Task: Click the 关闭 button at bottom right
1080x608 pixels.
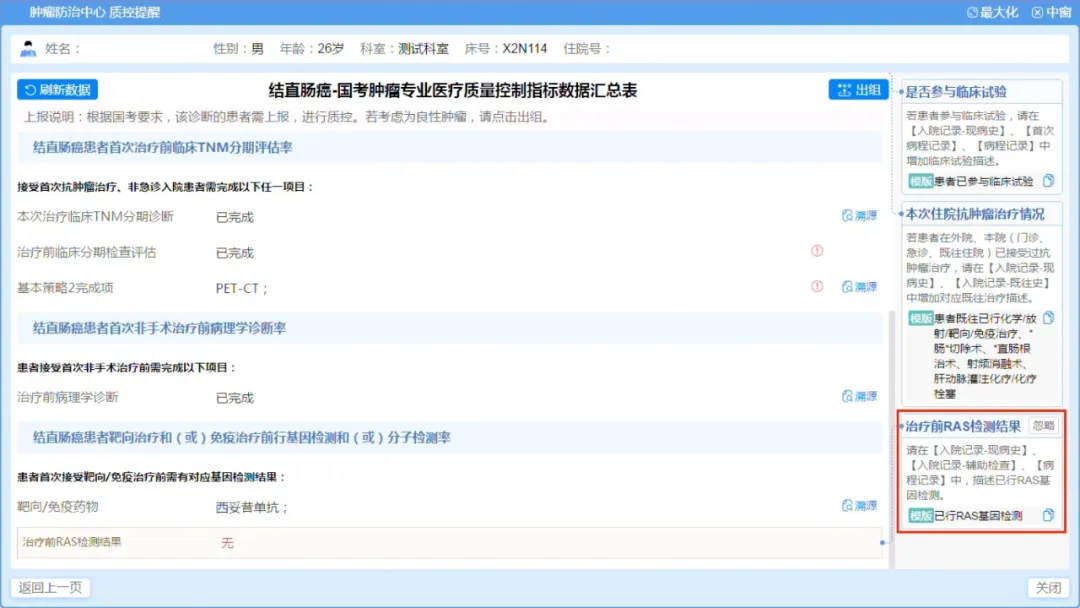Action: click(1048, 587)
